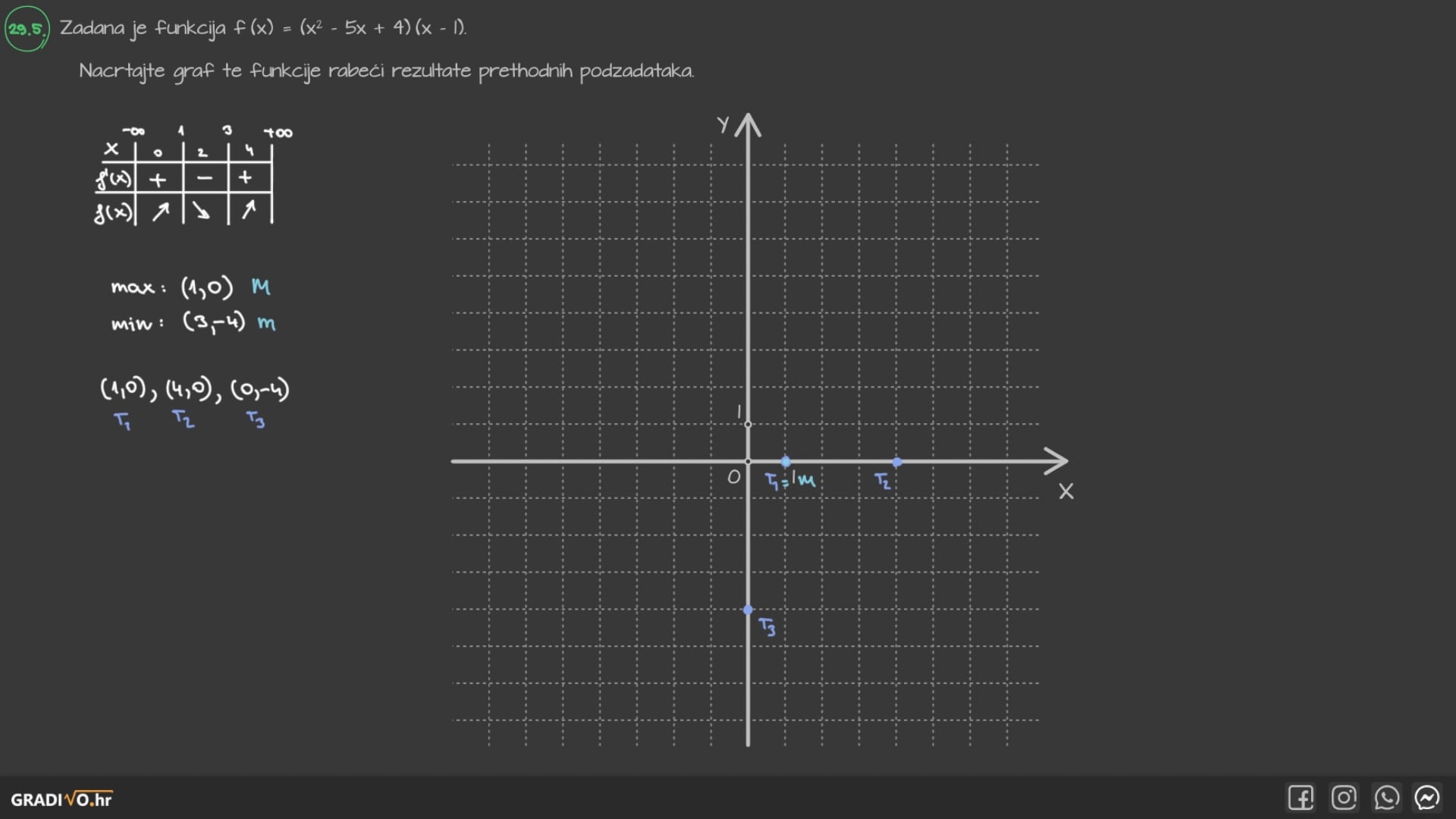Click the minus sign in the derivative table
Image resolution: width=1456 pixels, height=819 pixels.
[204, 179]
